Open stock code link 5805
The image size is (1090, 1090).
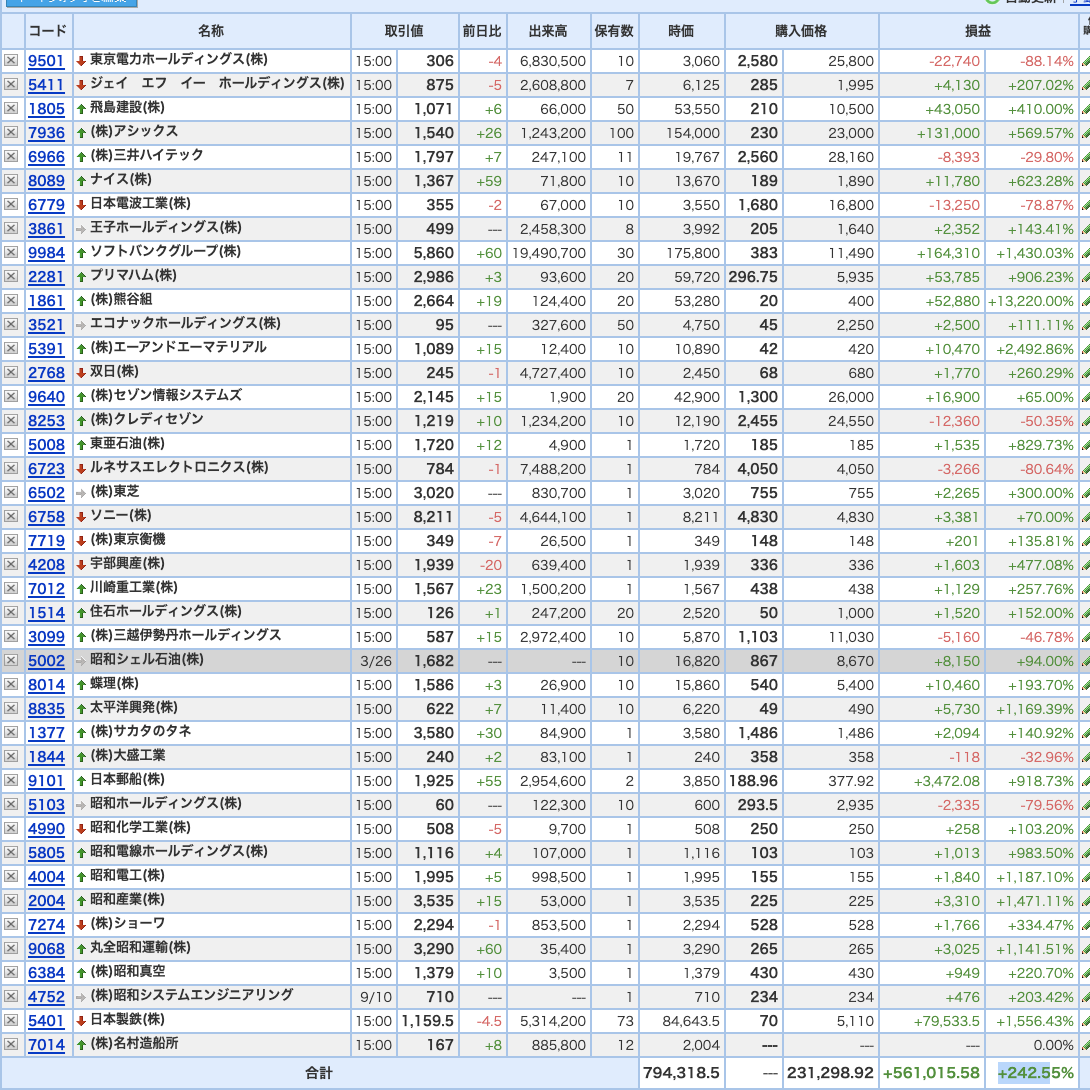(46, 853)
